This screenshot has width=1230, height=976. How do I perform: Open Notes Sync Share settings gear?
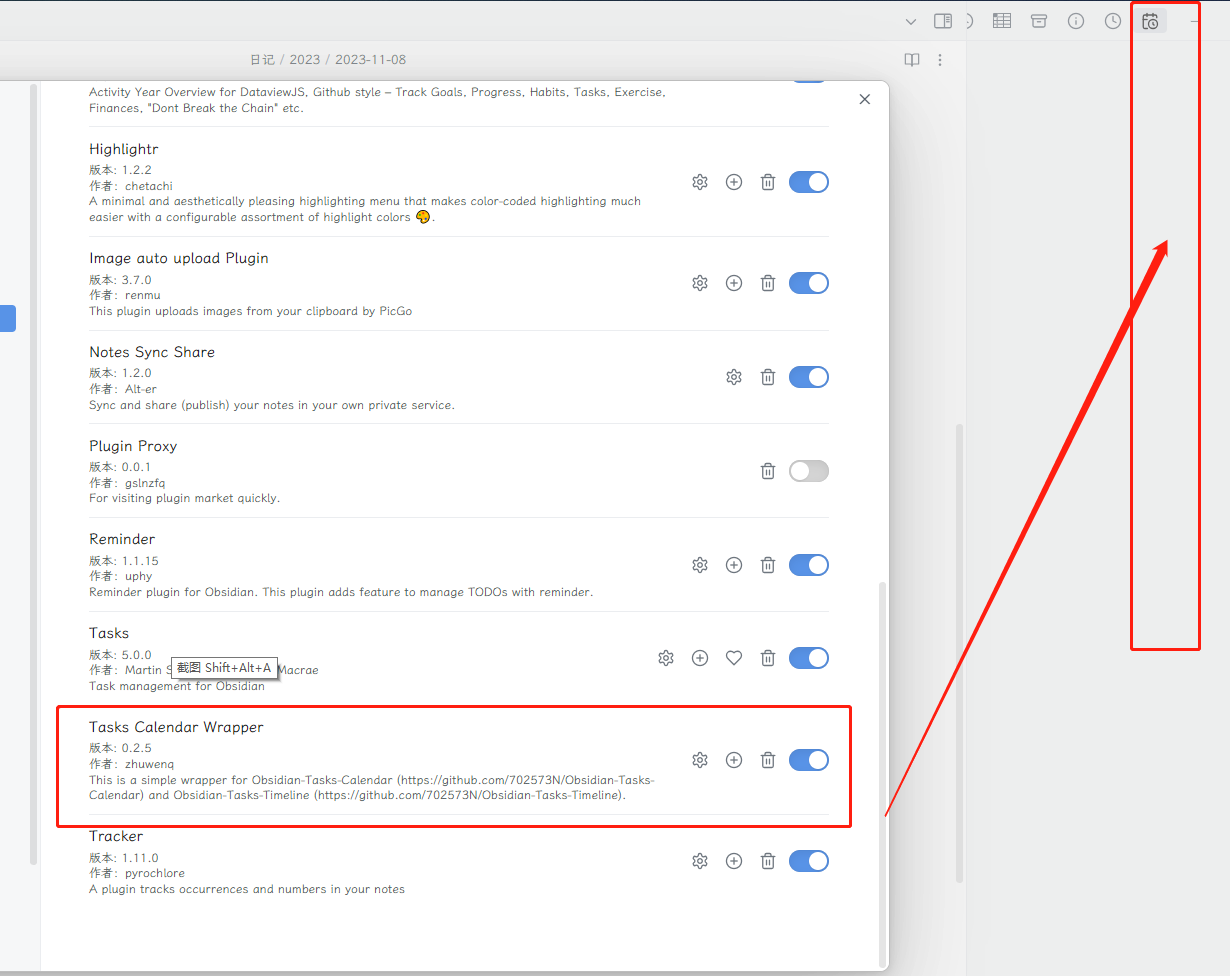[x=734, y=377]
